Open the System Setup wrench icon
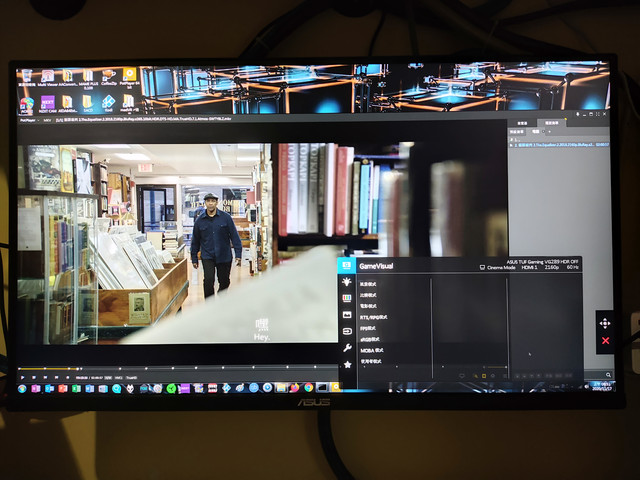 pos(347,348)
